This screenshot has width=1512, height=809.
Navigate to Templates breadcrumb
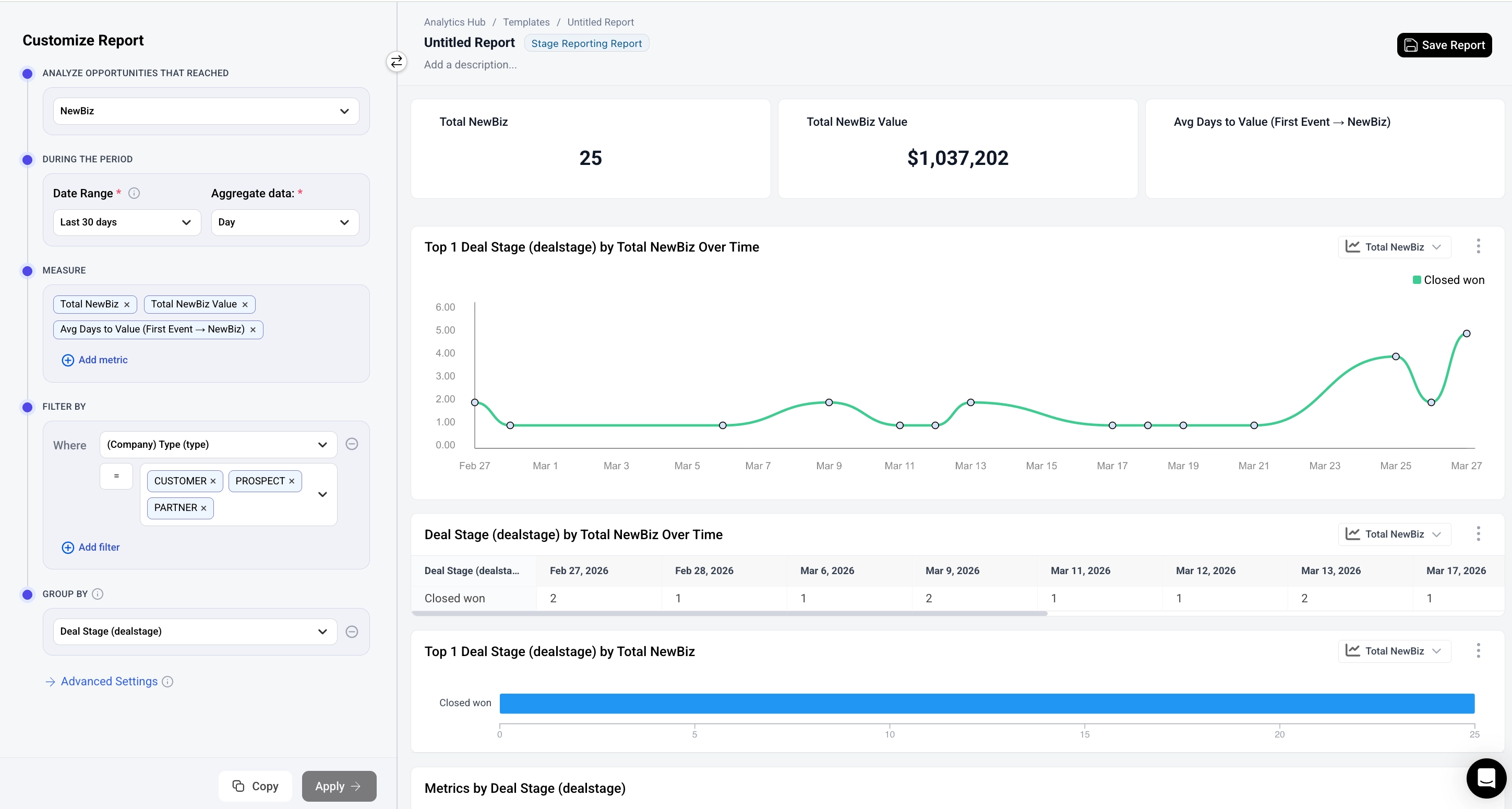tap(526, 22)
